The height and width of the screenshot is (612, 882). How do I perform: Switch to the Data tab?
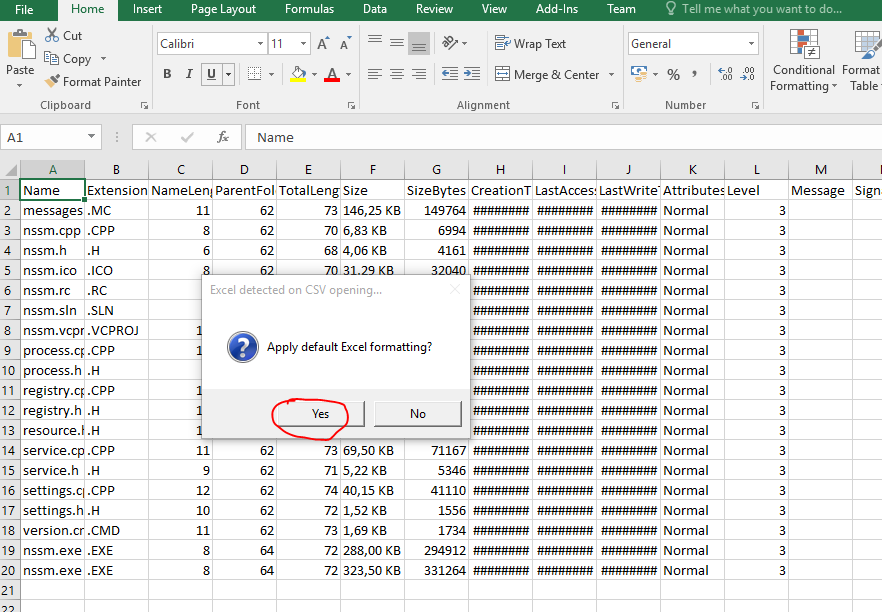[x=375, y=9]
